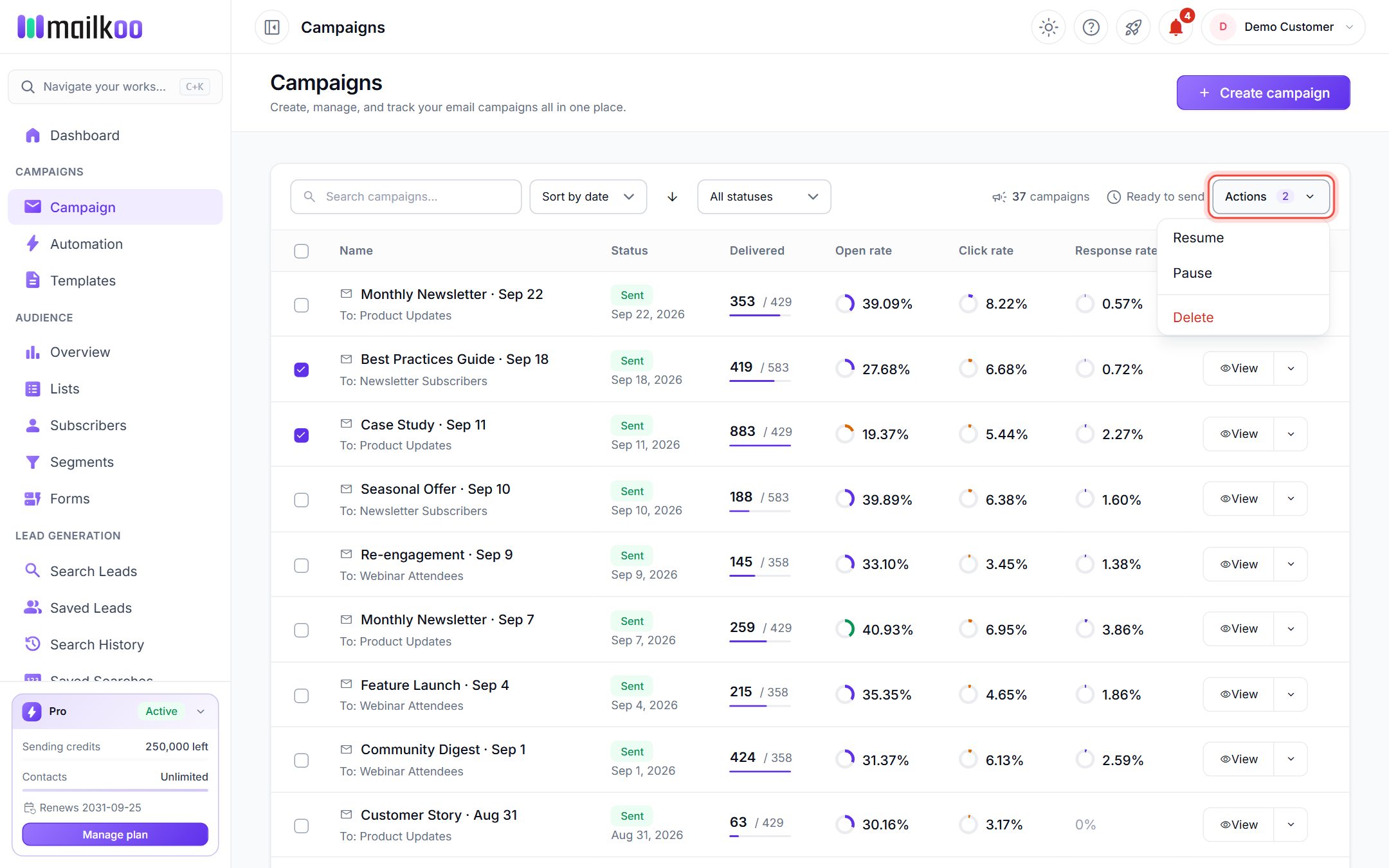Open Segments filter item
Image resolution: width=1389 pixels, height=868 pixels.
[115, 462]
